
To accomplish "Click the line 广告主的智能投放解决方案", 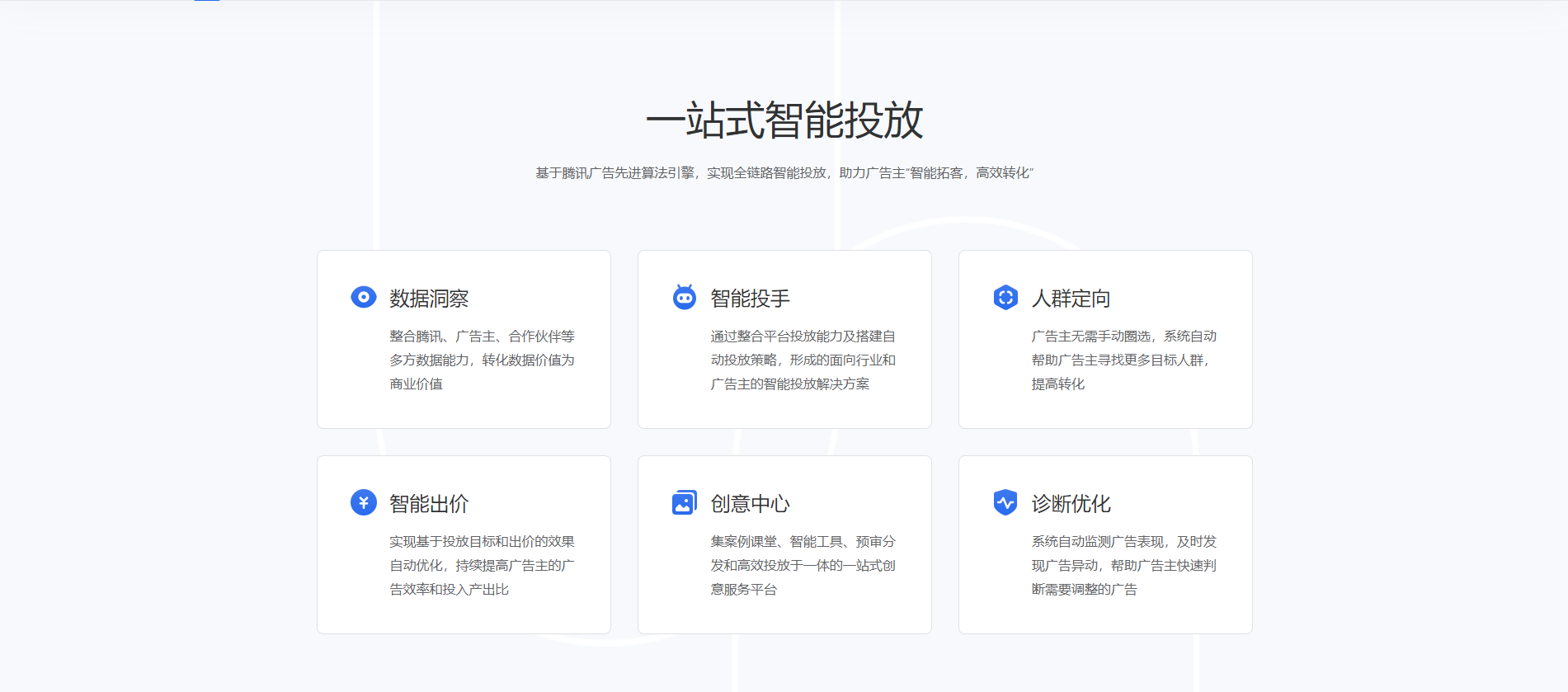I will click(789, 384).
